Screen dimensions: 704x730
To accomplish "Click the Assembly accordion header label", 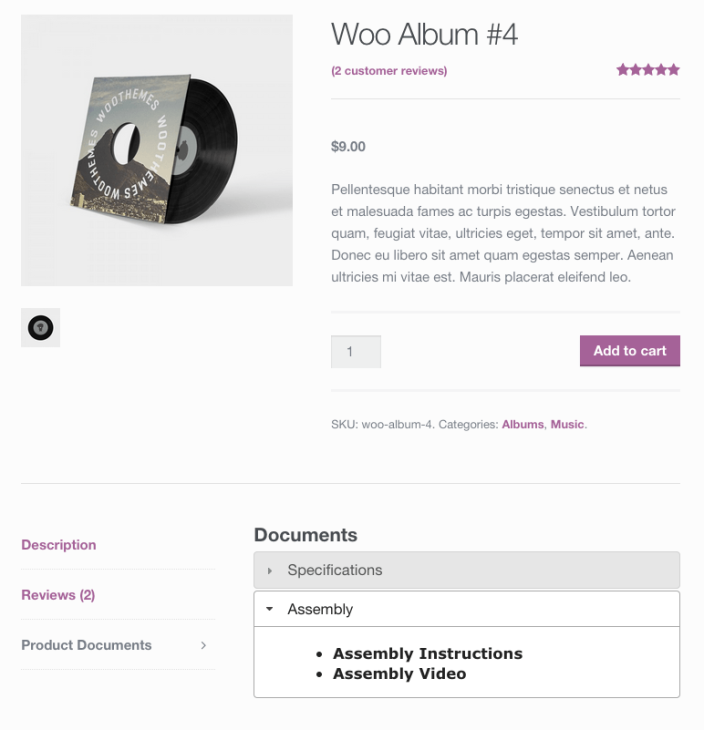I will 320,609.
